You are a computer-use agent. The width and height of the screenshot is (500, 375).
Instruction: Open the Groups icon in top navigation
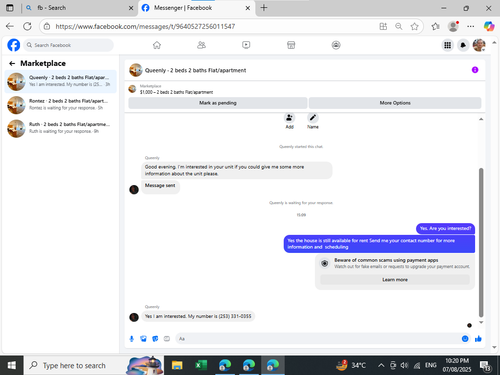point(336,45)
